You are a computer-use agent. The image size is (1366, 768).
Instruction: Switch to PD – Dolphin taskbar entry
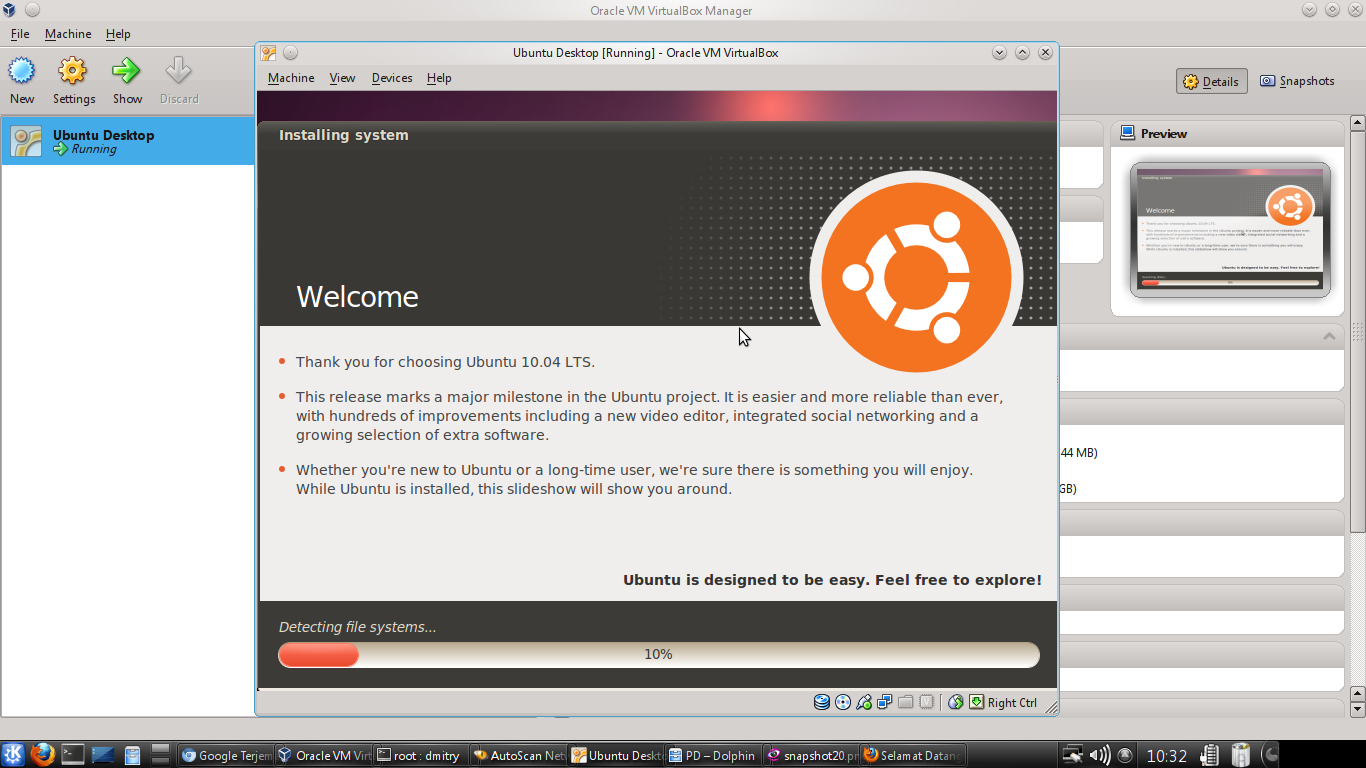[x=712, y=756]
